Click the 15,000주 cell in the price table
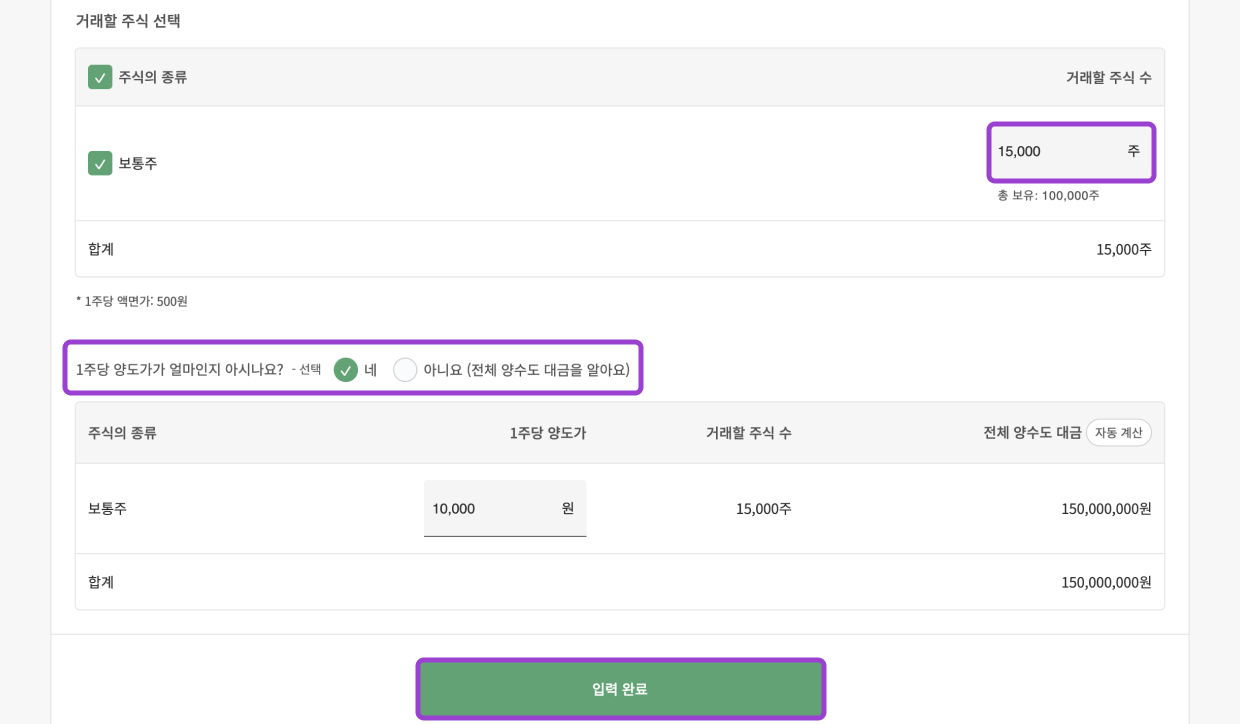This screenshot has height=724, width=1240. click(763, 508)
